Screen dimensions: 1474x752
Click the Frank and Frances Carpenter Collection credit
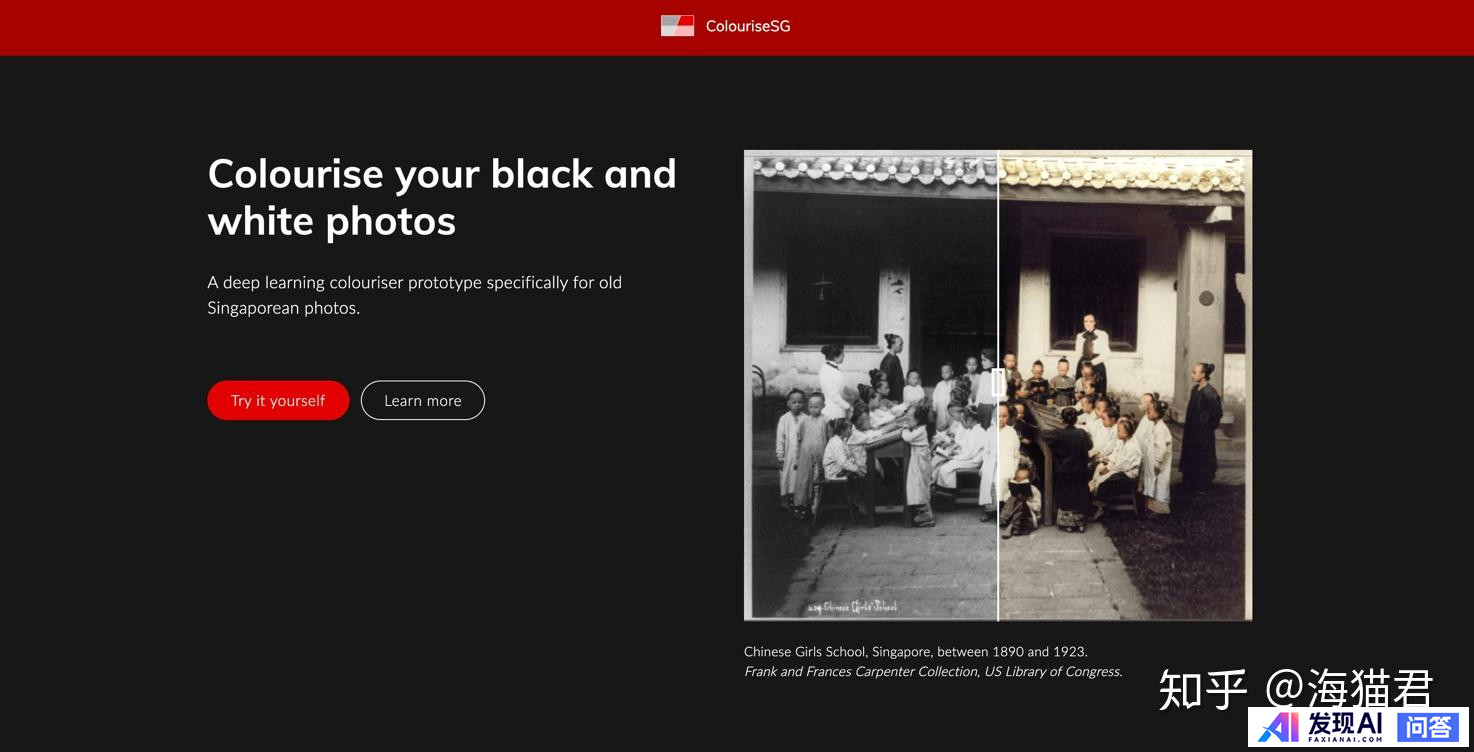[933, 671]
